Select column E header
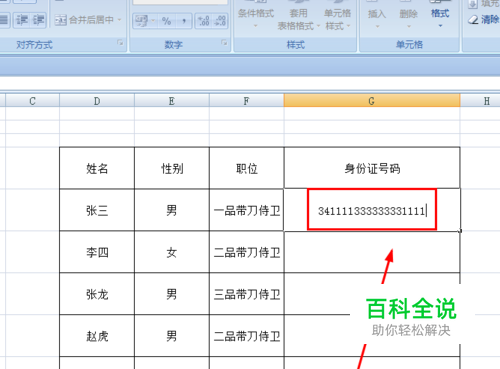Screen dimensions: 500x369 click(172, 101)
